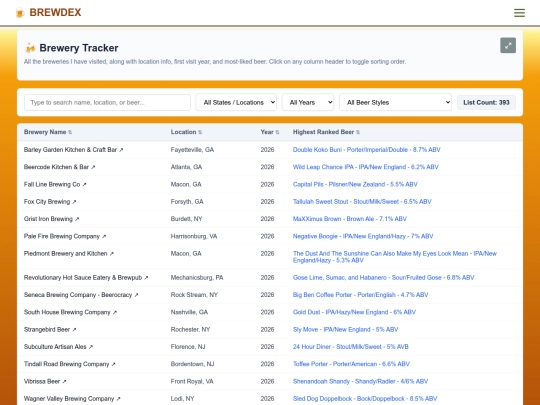Screen dimensions: 540x405
Task: Sort by Location column arrows
Action: tap(200, 132)
